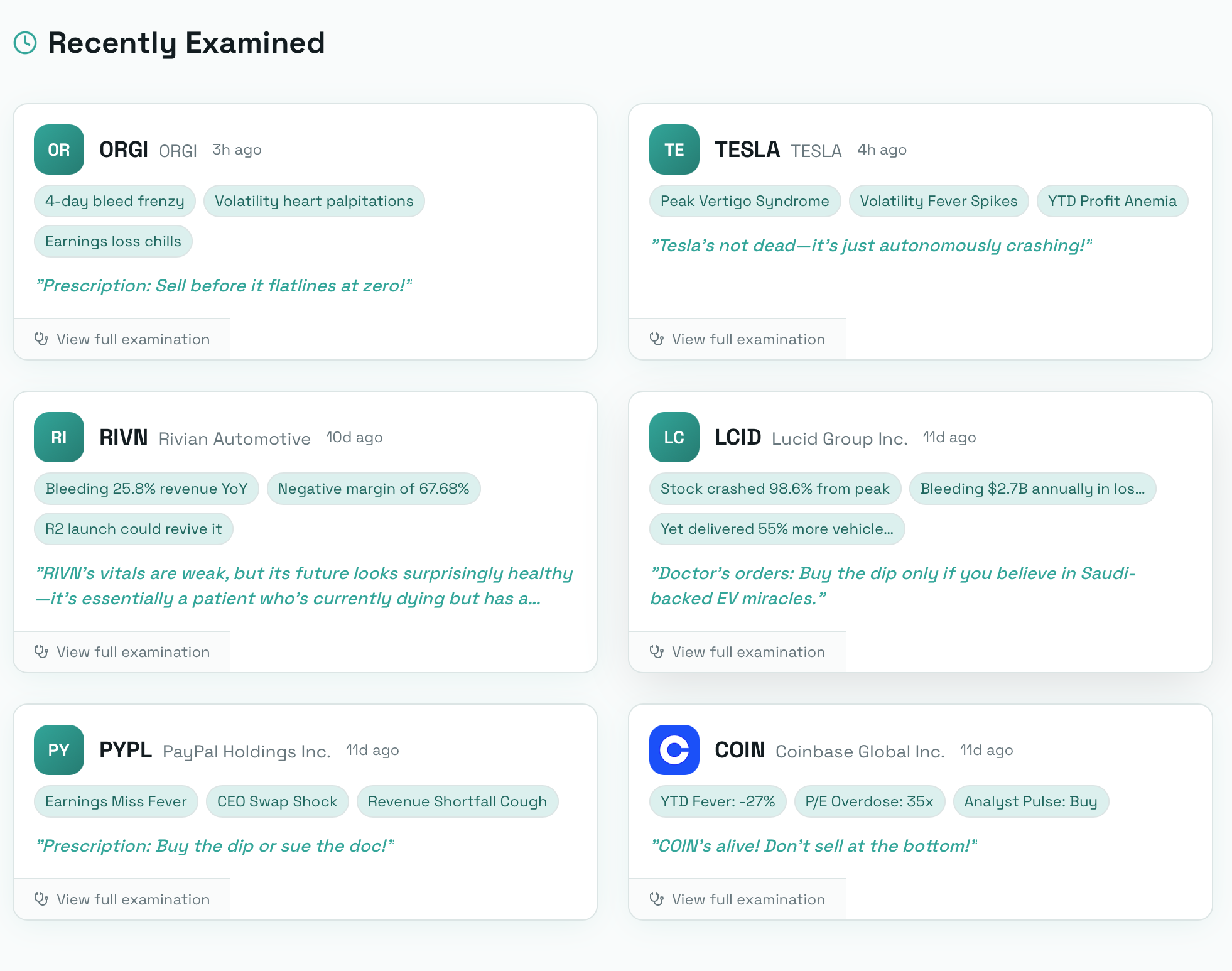Screen dimensions: 1232x971
Task: Click stethoscope icon in ORGI card
Action: 41,339
